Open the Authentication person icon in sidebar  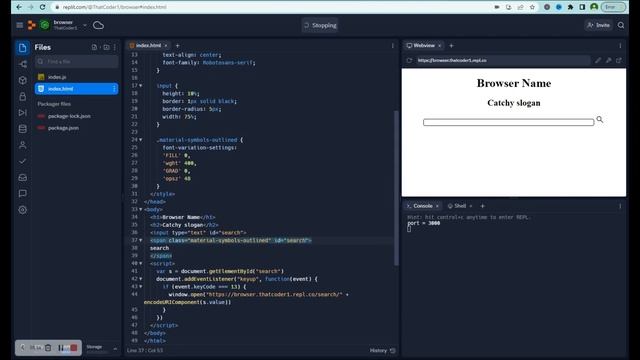click(22, 145)
